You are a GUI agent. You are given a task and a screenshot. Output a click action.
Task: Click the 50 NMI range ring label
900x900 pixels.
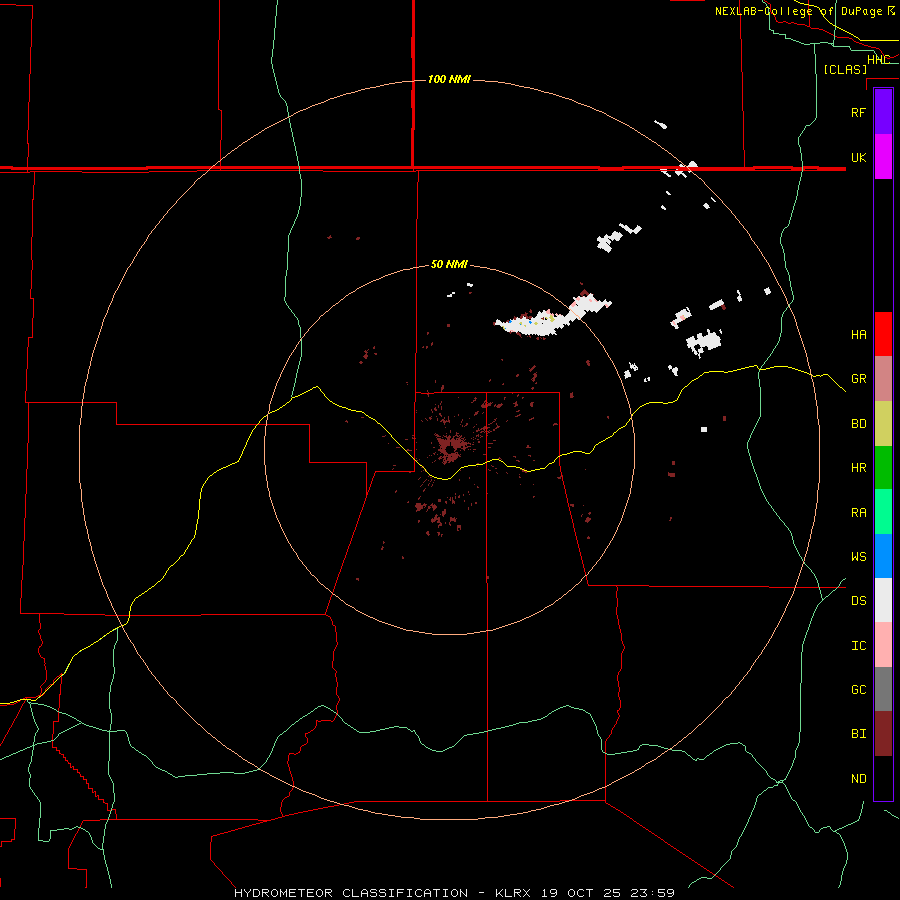click(449, 264)
